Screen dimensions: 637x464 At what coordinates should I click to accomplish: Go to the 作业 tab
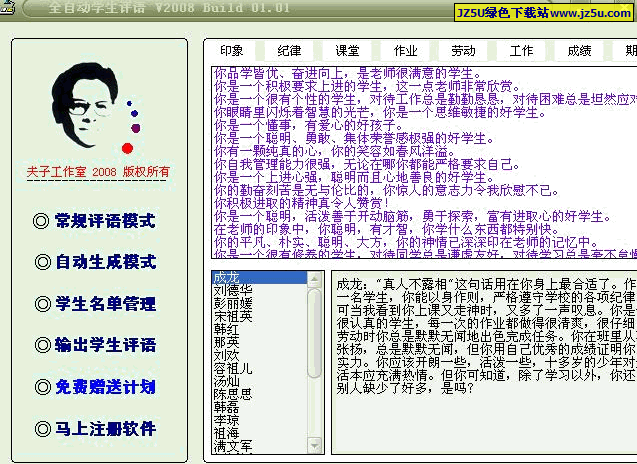[x=405, y=50]
